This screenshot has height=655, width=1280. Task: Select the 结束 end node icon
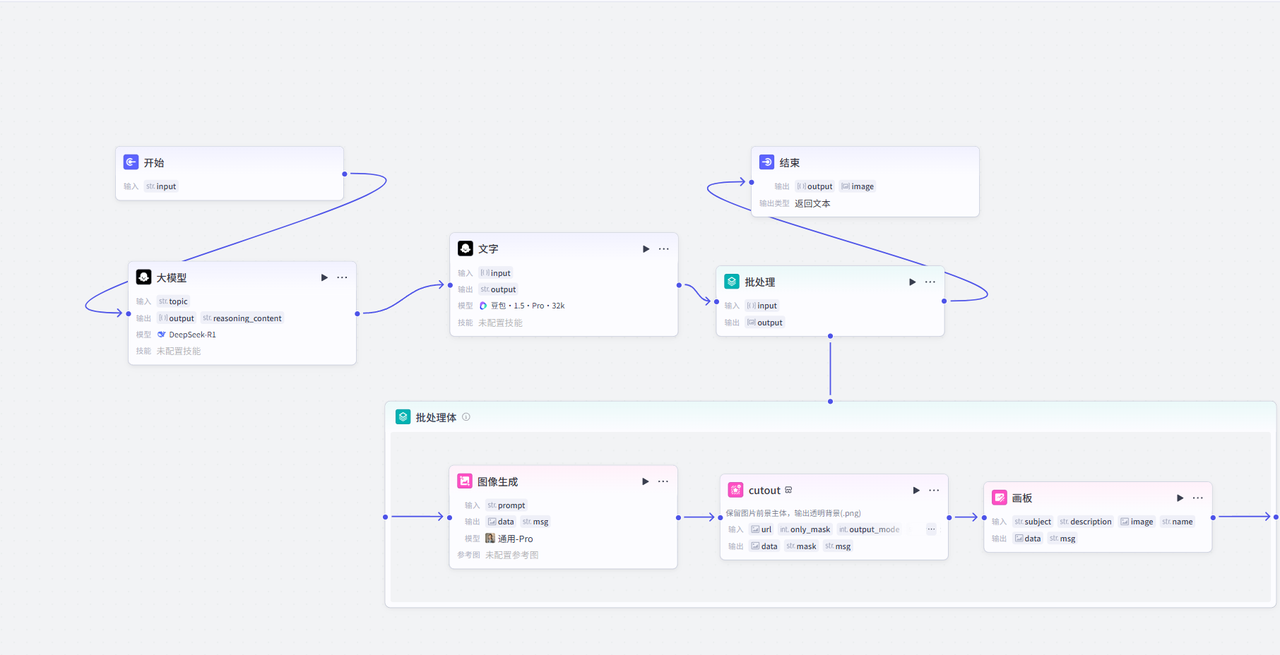[767, 162]
